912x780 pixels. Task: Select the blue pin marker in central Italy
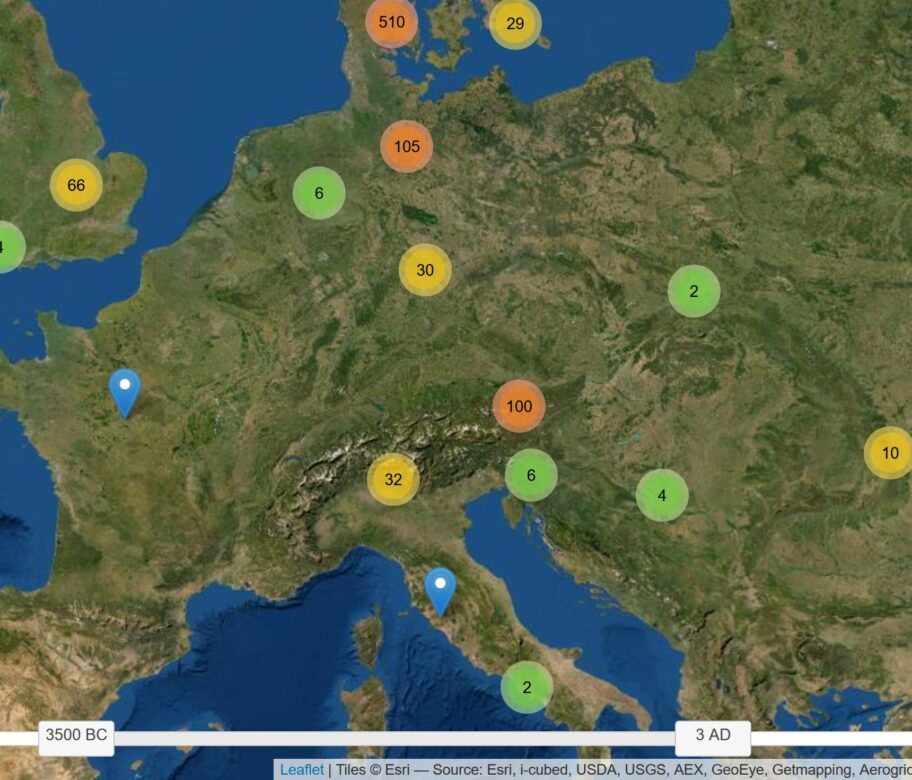(x=440, y=592)
